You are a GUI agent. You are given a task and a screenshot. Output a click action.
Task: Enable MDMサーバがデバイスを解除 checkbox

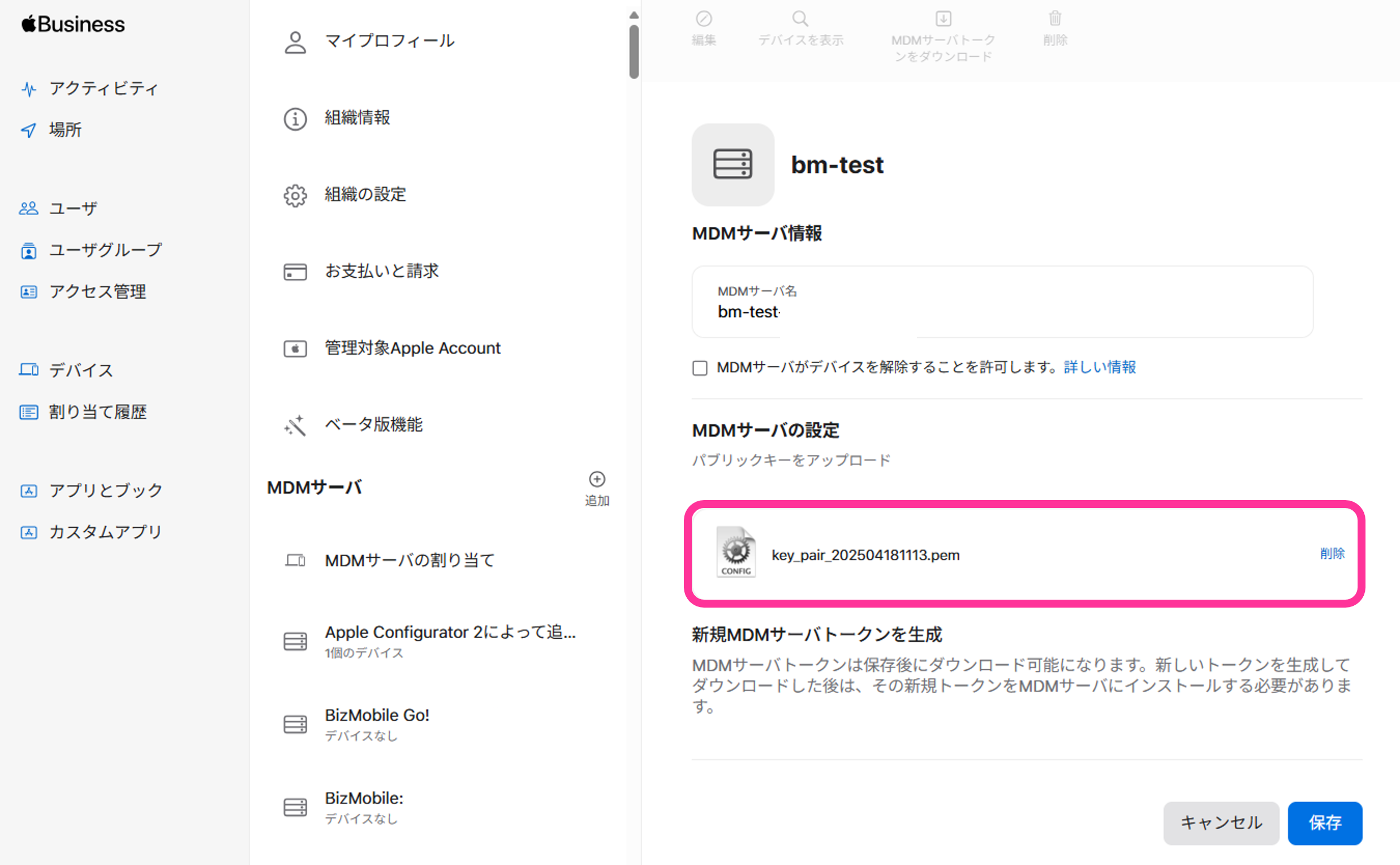point(699,368)
